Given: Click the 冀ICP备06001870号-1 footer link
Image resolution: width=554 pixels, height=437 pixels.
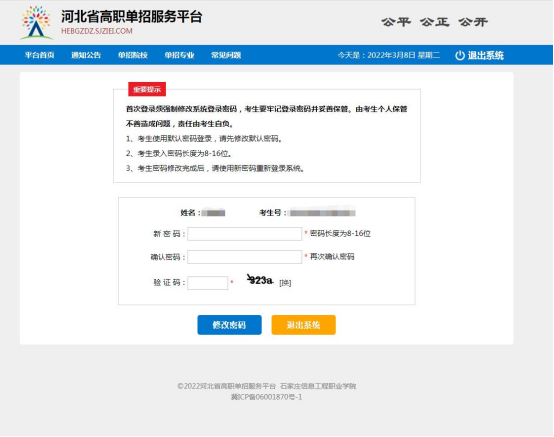Looking at the screenshot, I should (267, 397).
